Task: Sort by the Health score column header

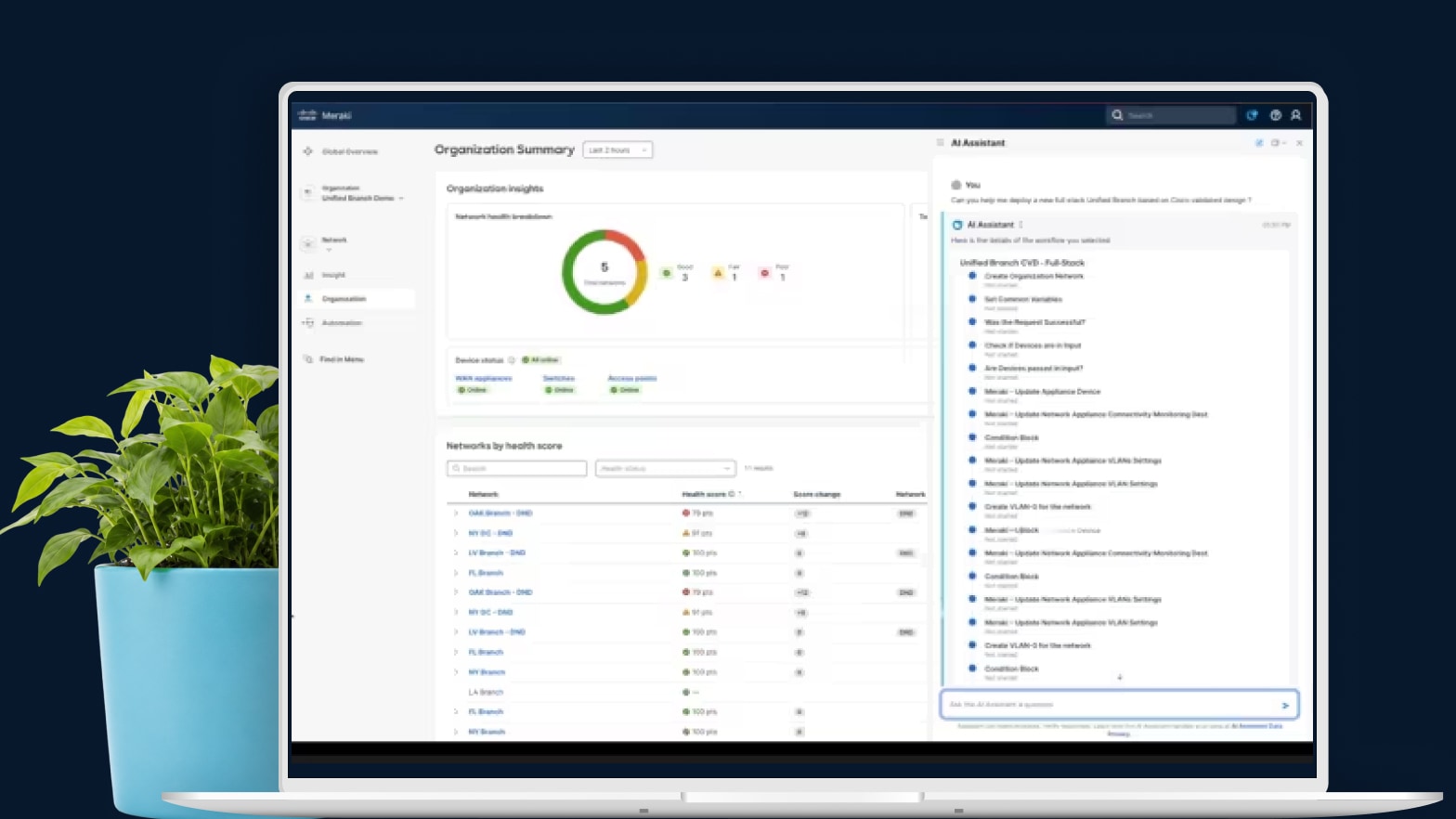Action: click(705, 494)
